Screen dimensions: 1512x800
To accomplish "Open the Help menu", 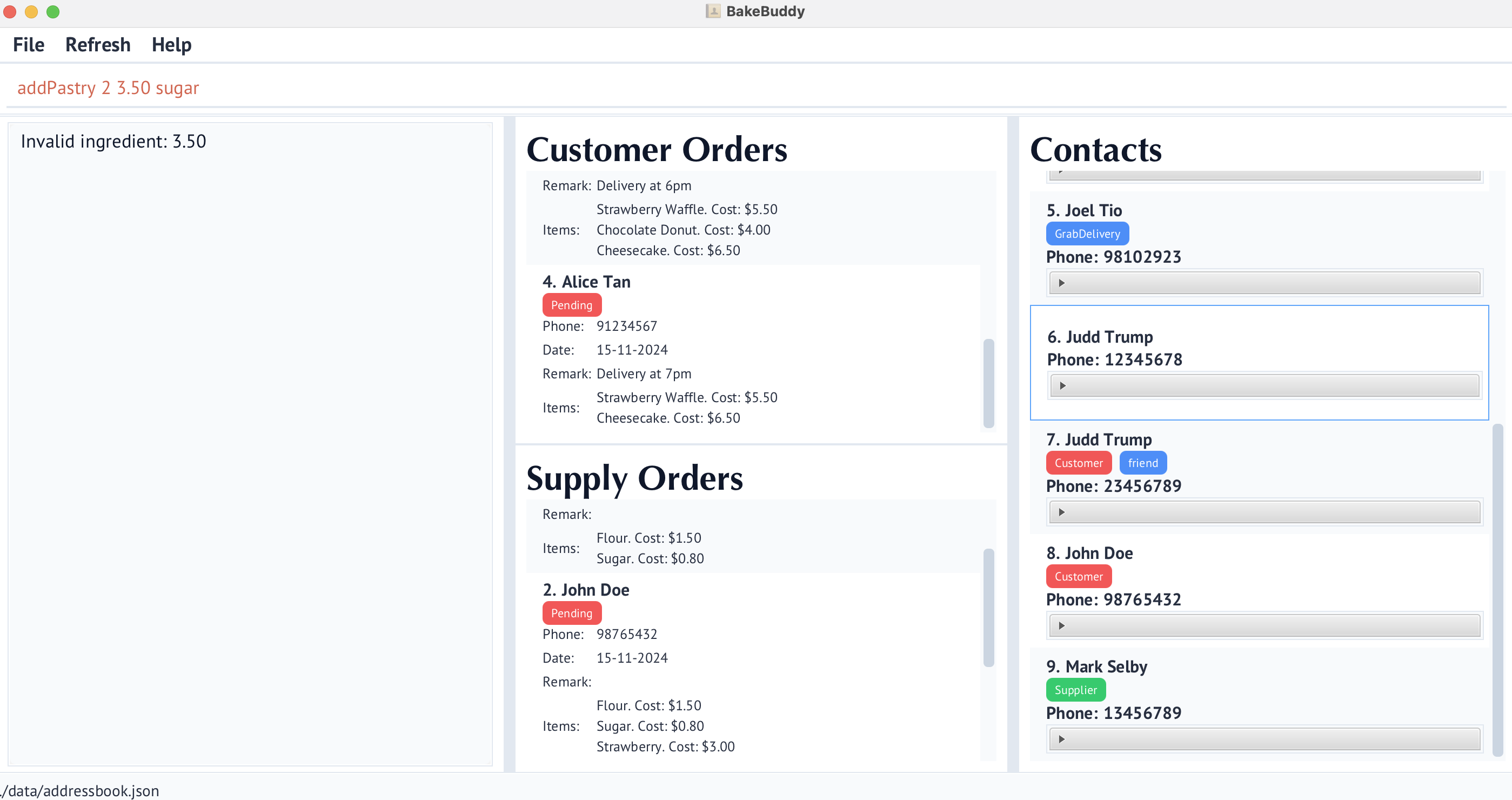I will coord(171,45).
